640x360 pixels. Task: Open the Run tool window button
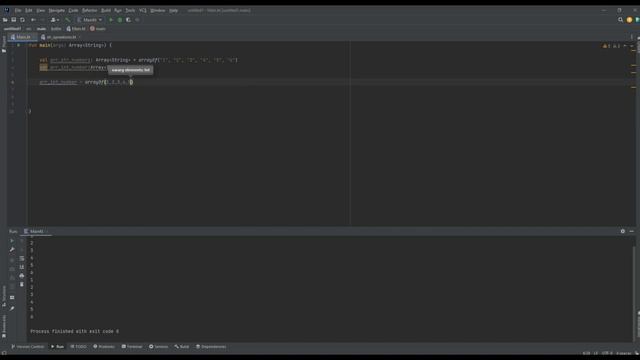[x=57, y=347]
